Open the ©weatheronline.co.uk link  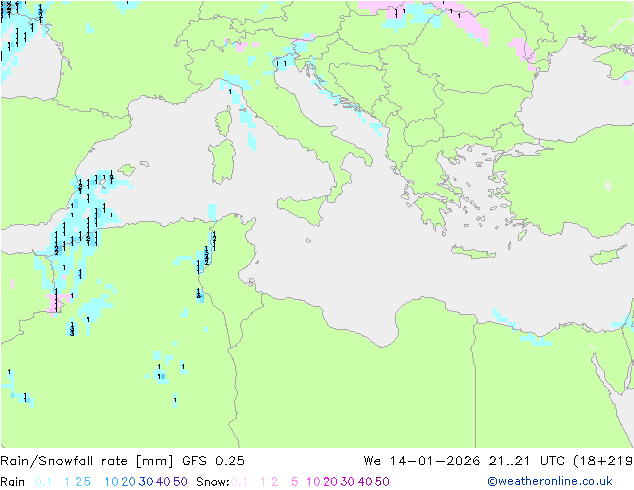[550, 481]
